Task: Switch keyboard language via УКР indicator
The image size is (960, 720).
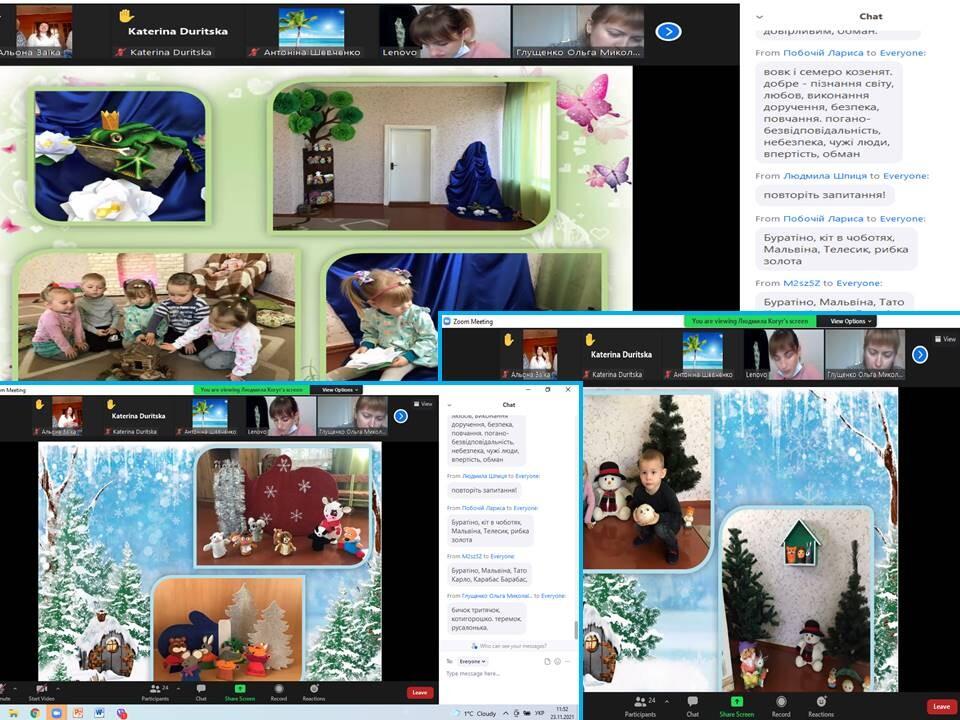Action: click(x=539, y=713)
